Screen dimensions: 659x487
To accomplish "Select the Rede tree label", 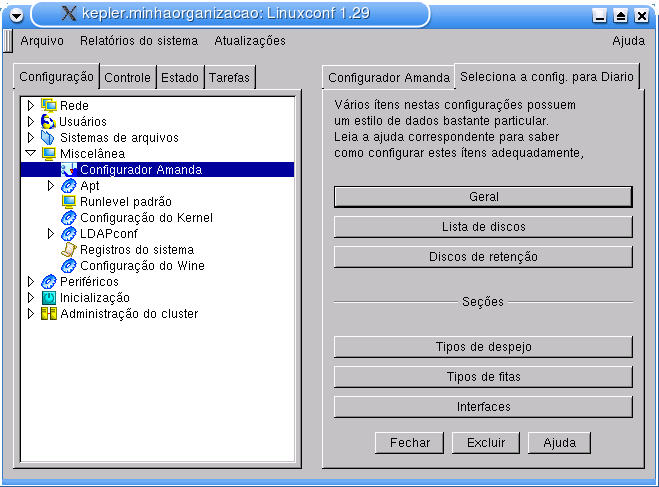I will click(x=74, y=105).
